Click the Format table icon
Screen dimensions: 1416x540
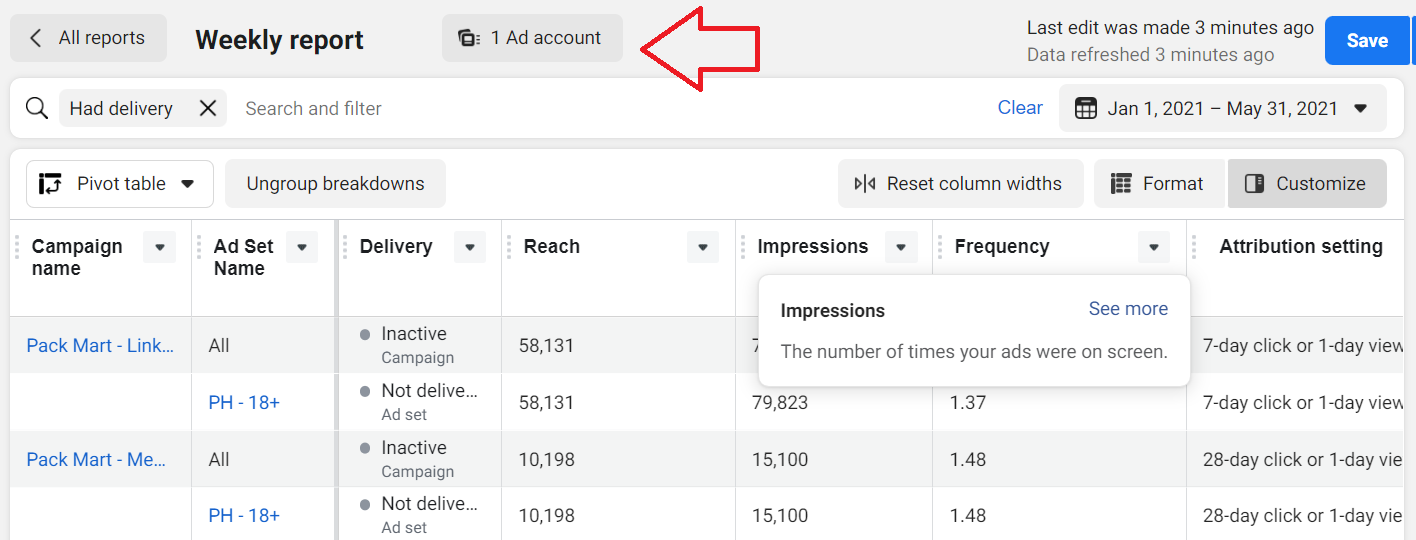click(1121, 184)
